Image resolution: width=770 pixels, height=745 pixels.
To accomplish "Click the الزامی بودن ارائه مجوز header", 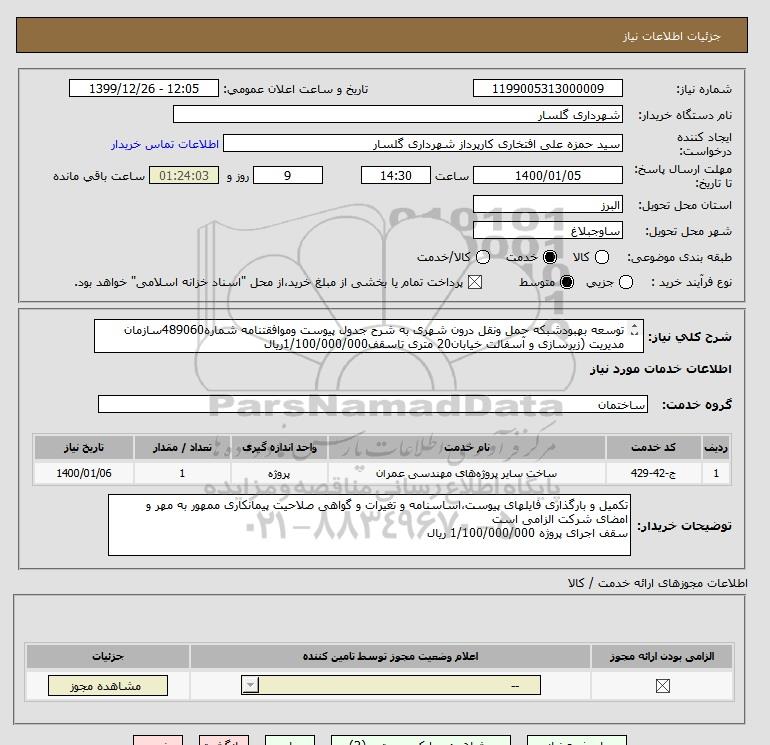I will point(662,656).
